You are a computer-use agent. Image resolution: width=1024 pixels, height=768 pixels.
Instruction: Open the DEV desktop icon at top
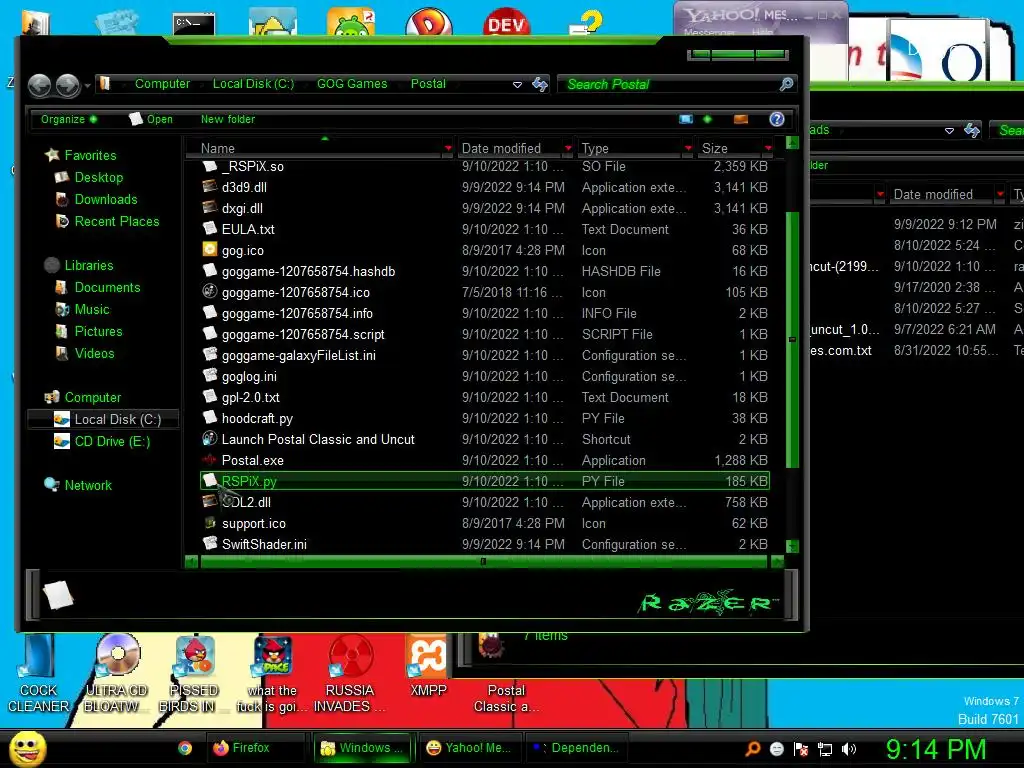point(506,23)
